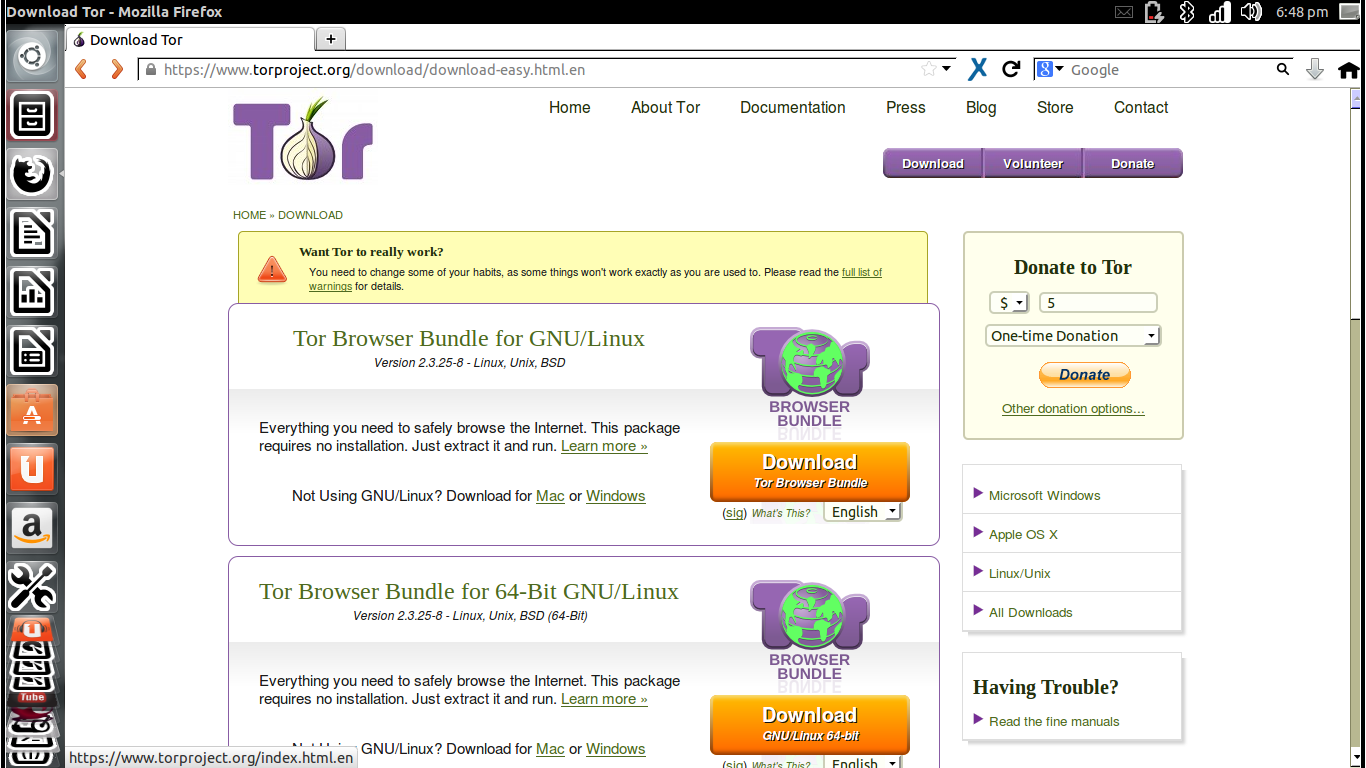Viewport: 1366px width, 768px height.
Task: Go to the browser Home icon
Action: 1348,70
